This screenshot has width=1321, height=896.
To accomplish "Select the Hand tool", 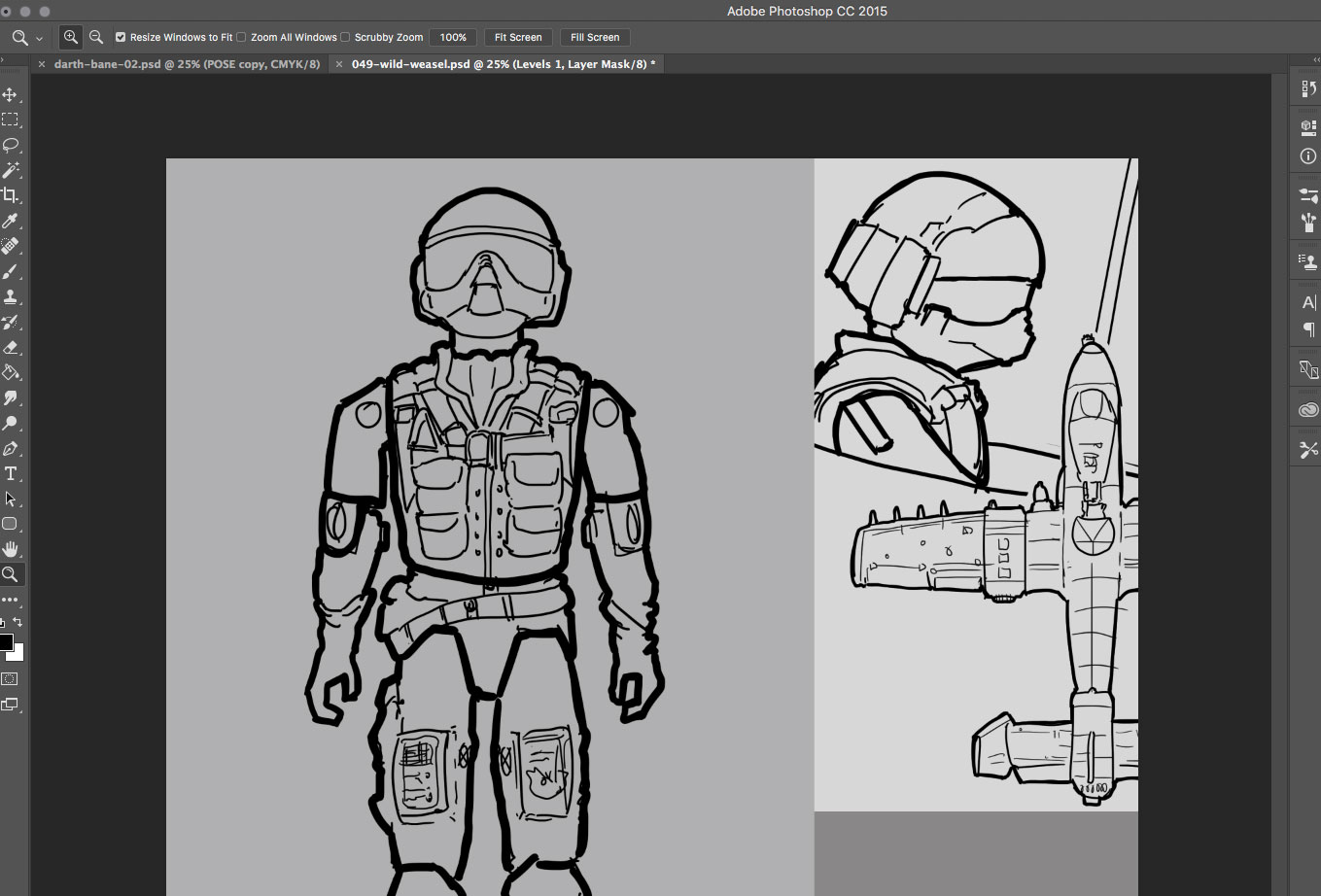I will point(11,549).
